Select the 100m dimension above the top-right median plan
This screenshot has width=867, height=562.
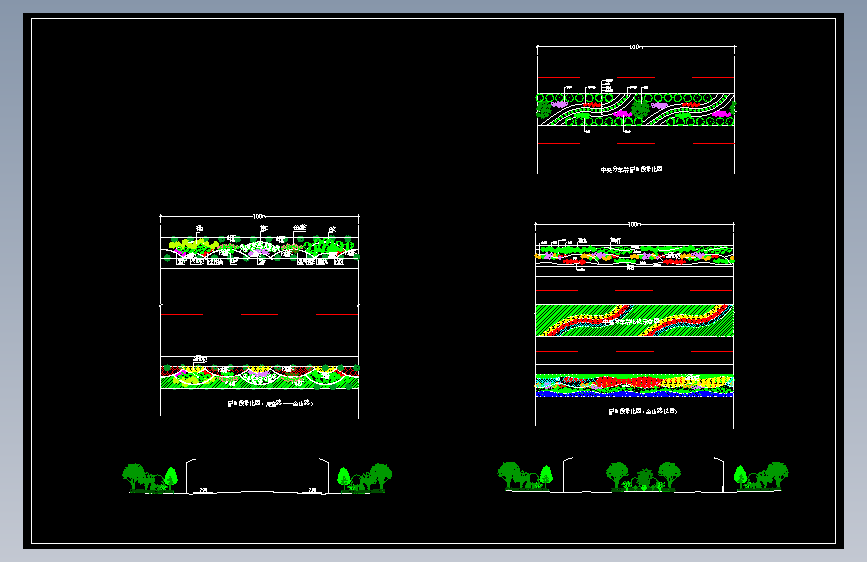635,47
